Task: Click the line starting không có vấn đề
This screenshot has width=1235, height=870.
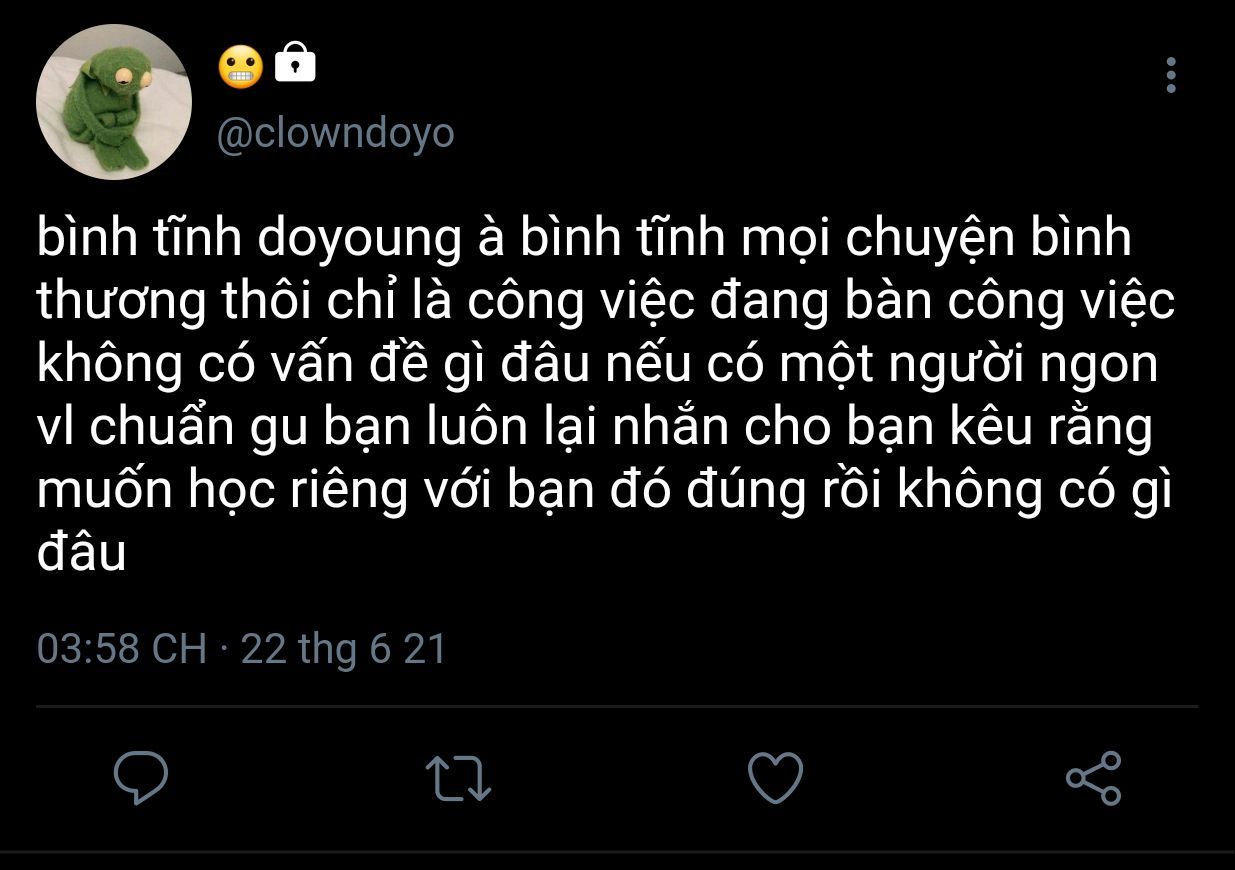Action: (x=597, y=365)
